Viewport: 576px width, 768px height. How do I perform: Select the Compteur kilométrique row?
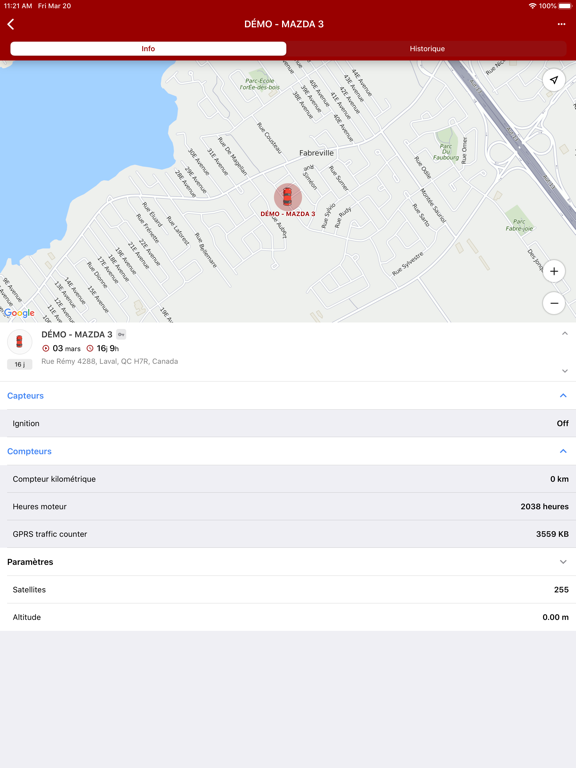tap(288, 479)
